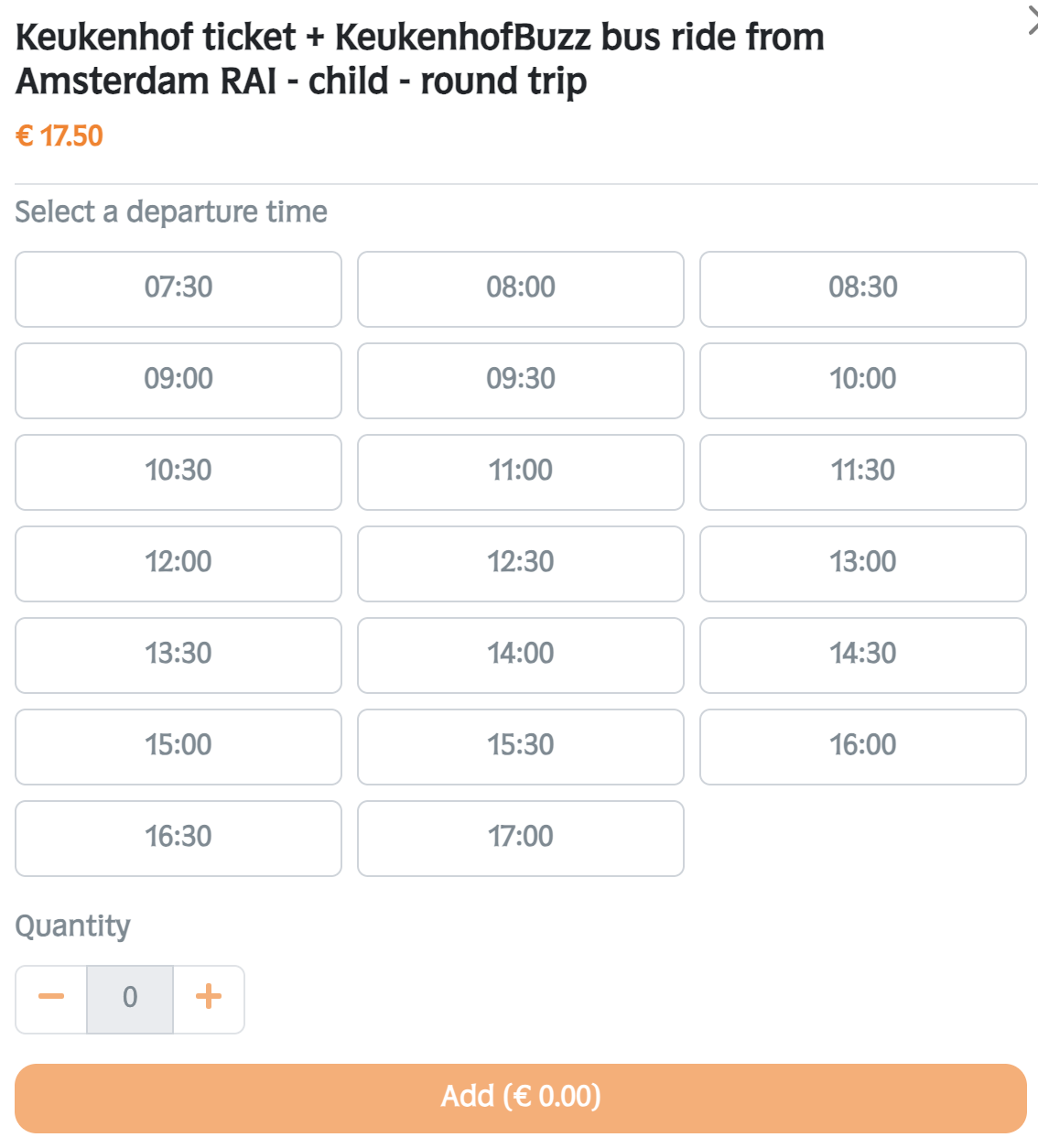1038x1148 pixels.
Task: Select the 15:30 departure option
Action: tap(520, 746)
